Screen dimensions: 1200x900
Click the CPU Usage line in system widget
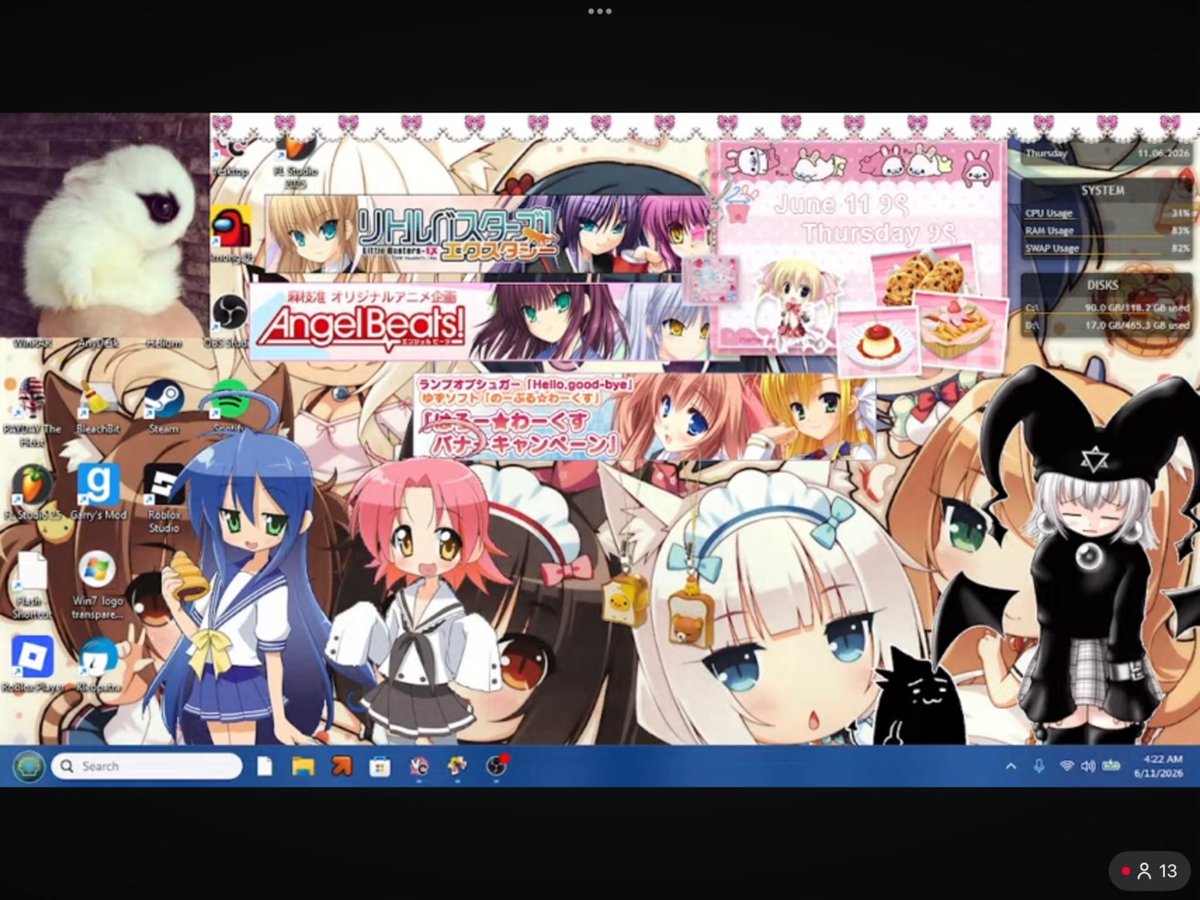point(1107,213)
